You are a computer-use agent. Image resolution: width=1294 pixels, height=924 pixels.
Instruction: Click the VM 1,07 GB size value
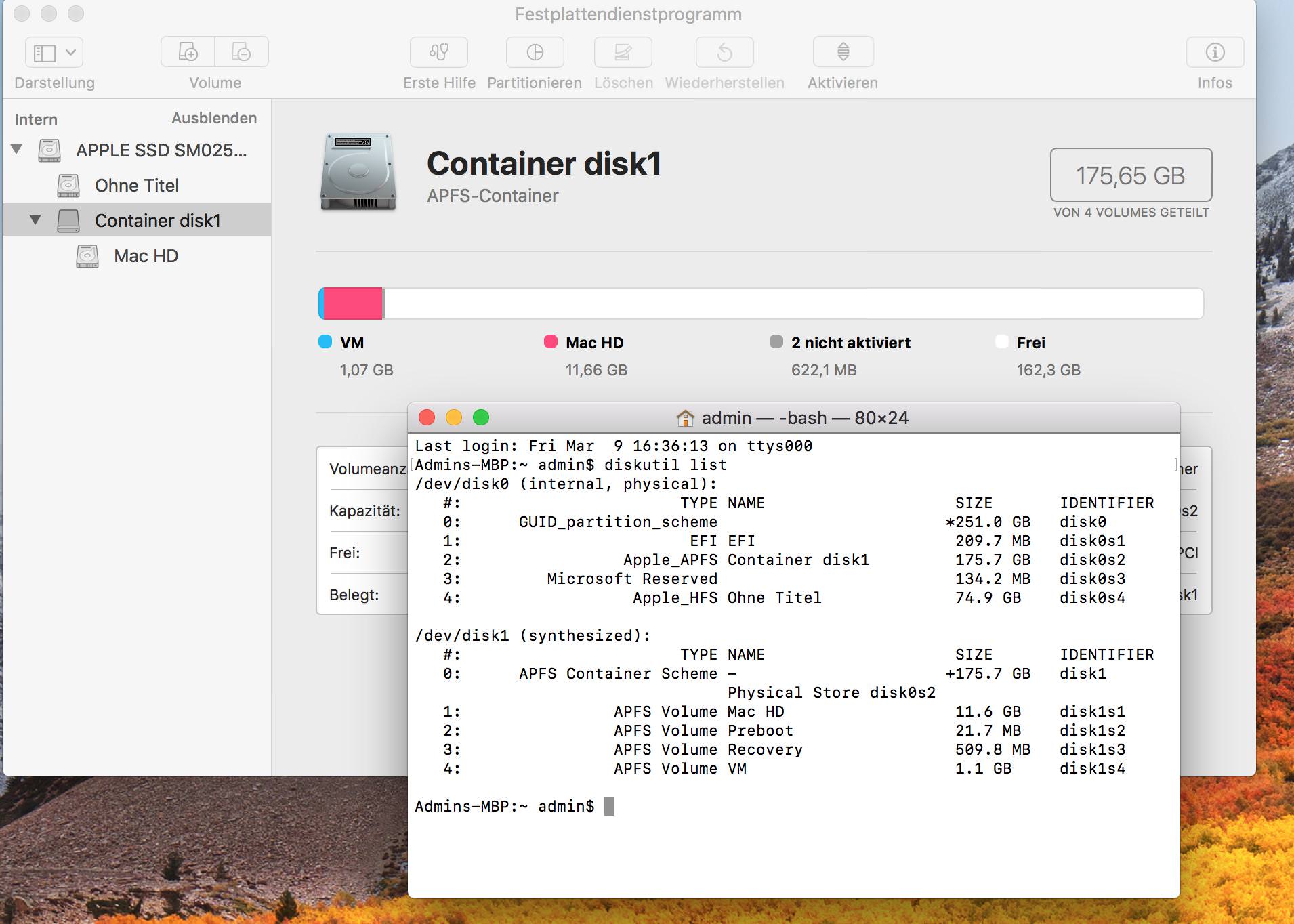click(367, 370)
